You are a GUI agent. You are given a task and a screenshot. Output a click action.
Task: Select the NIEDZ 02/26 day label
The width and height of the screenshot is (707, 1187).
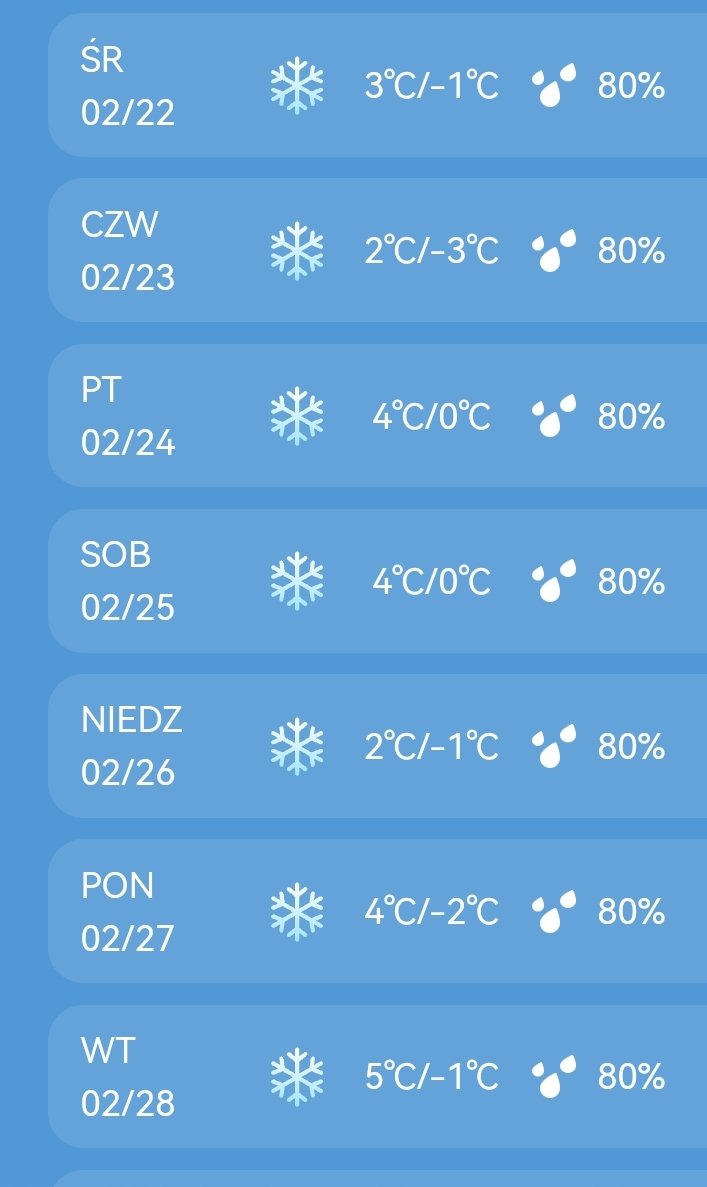click(x=131, y=746)
